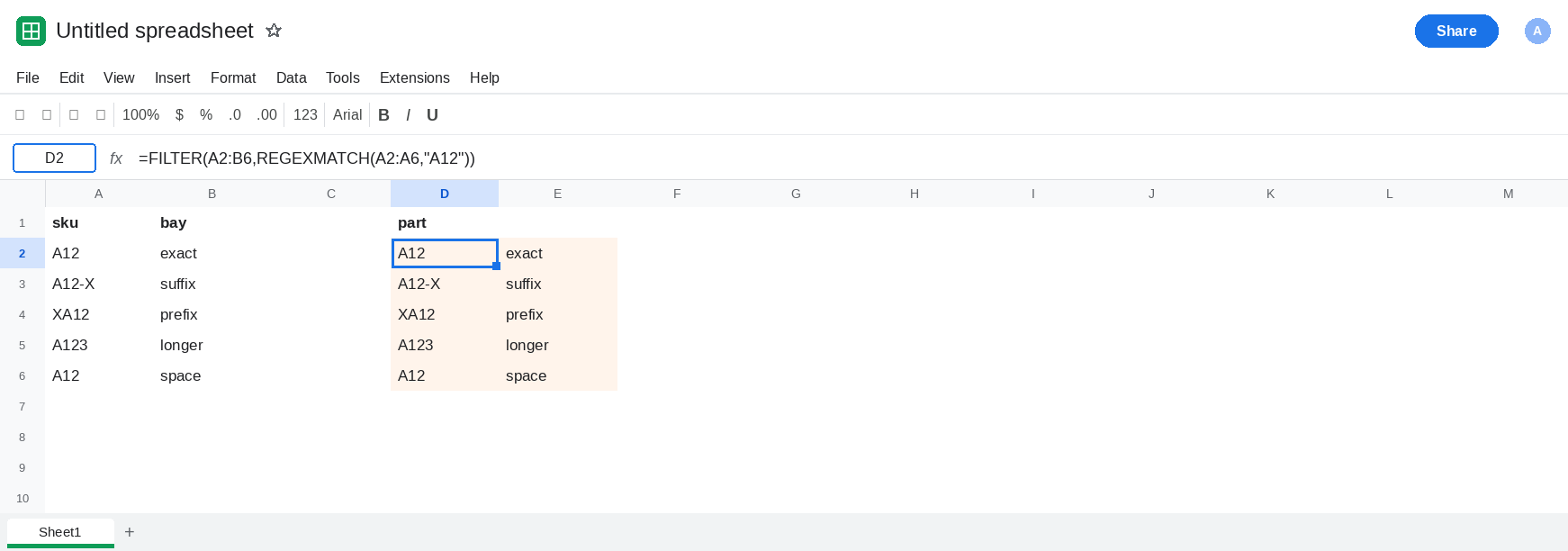The height and width of the screenshot is (551, 1568).
Task: Open the Extensions menu
Action: (x=415, y=78)
